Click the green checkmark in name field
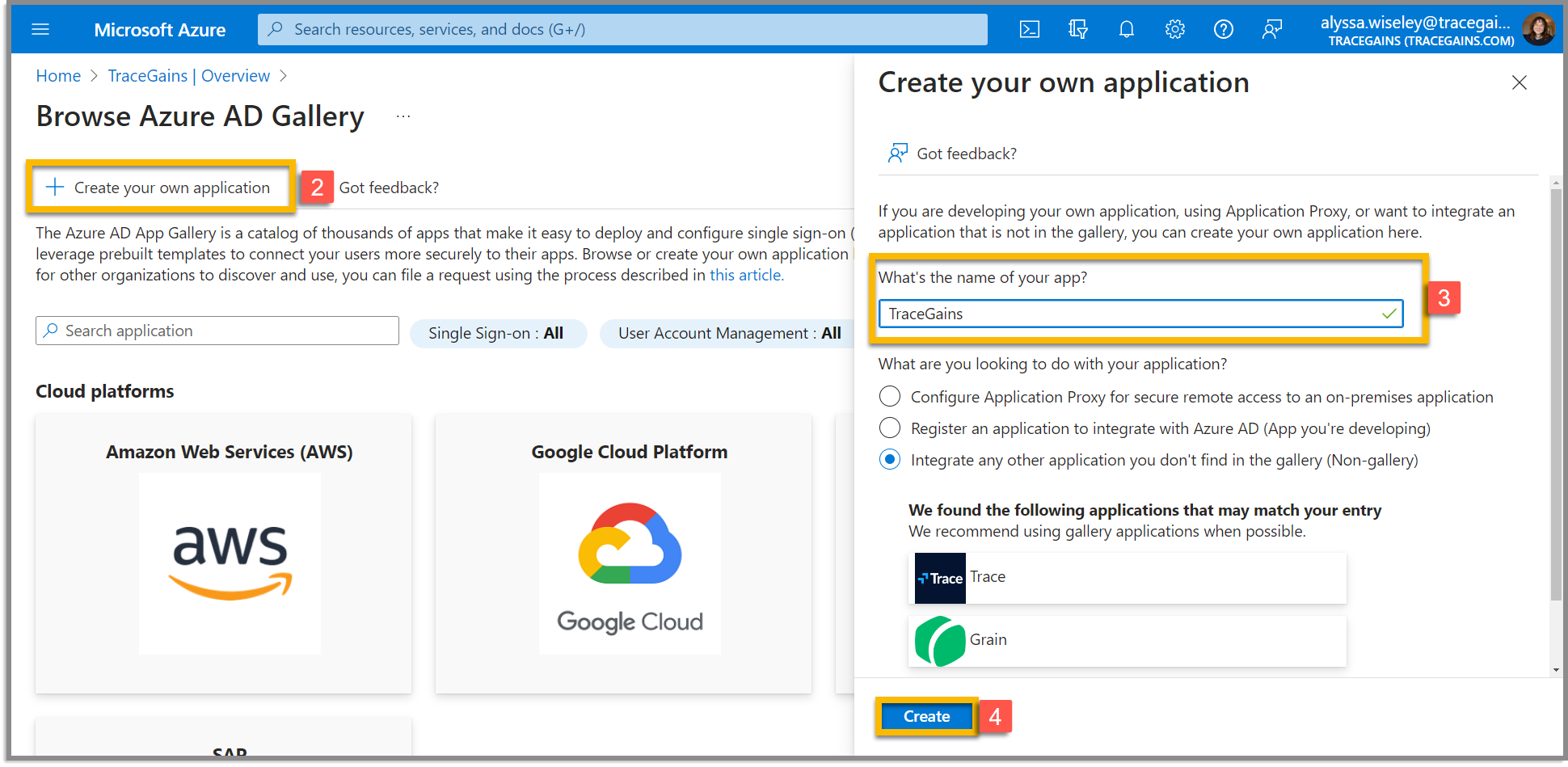 [x=1389, y=314]
